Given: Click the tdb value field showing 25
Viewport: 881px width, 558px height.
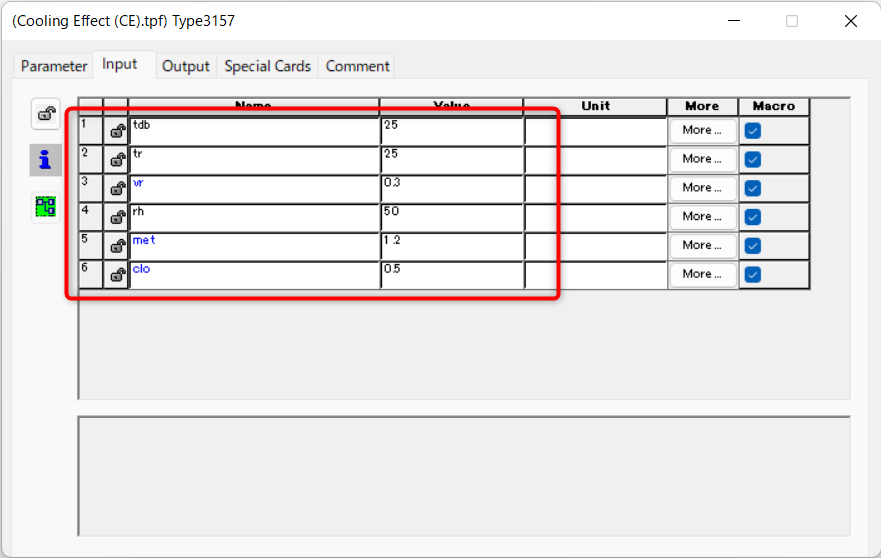Looking at the screenshot, I should (x=452, y=131).
